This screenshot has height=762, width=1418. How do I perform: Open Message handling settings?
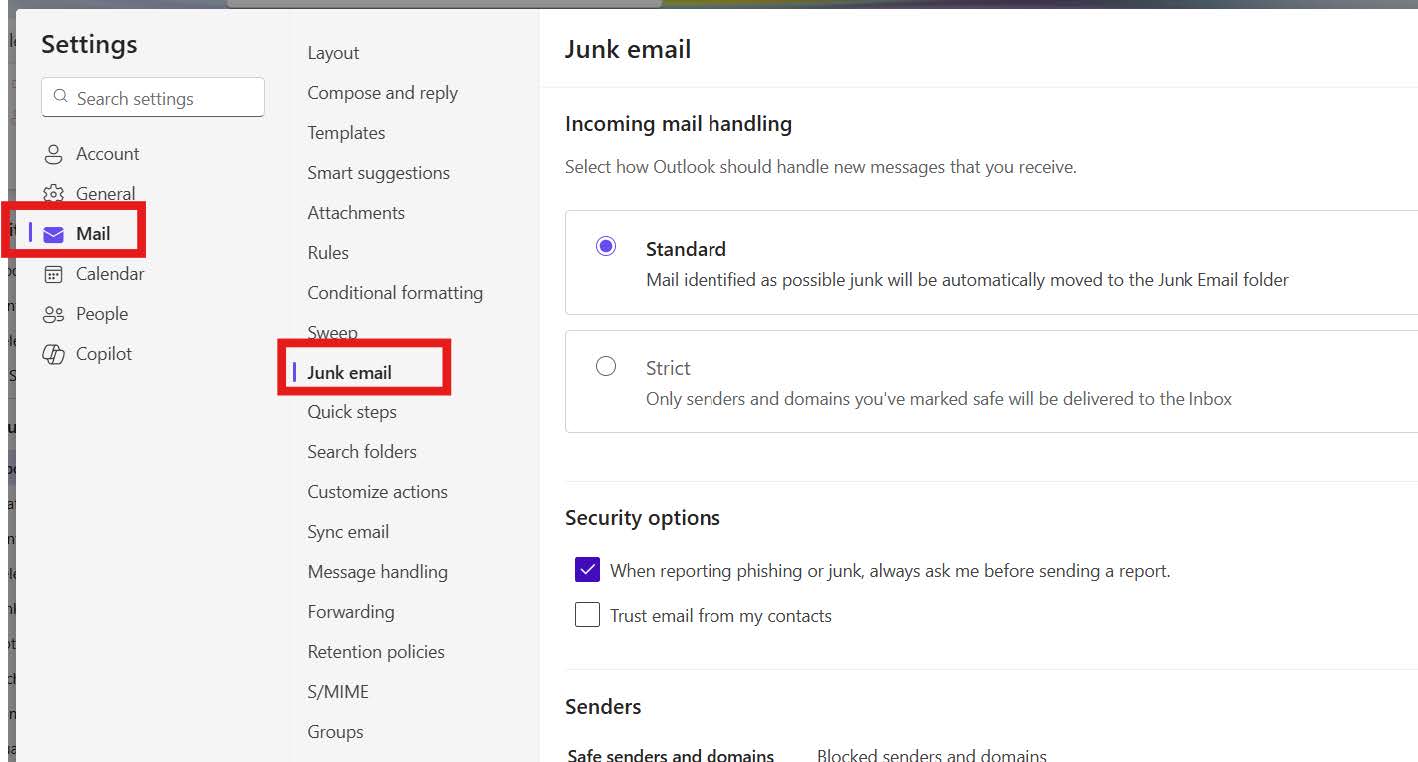tap(377, 571)
